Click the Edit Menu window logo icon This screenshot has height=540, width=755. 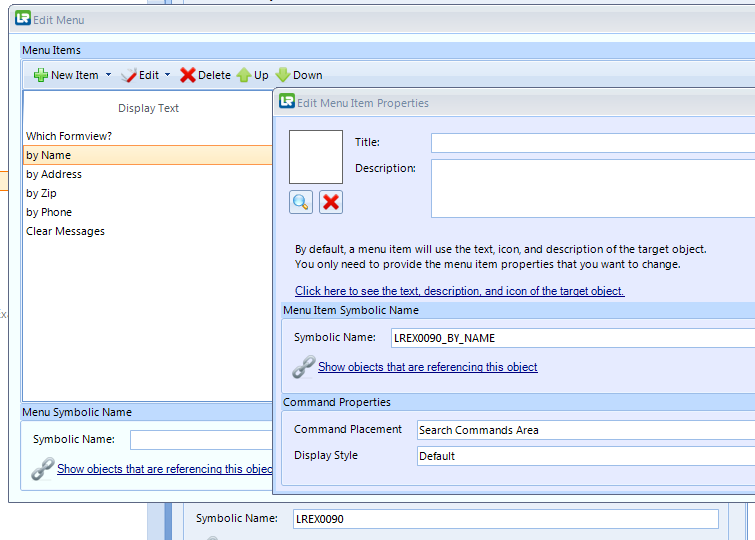pyautogui.click(x=23, y=18)
